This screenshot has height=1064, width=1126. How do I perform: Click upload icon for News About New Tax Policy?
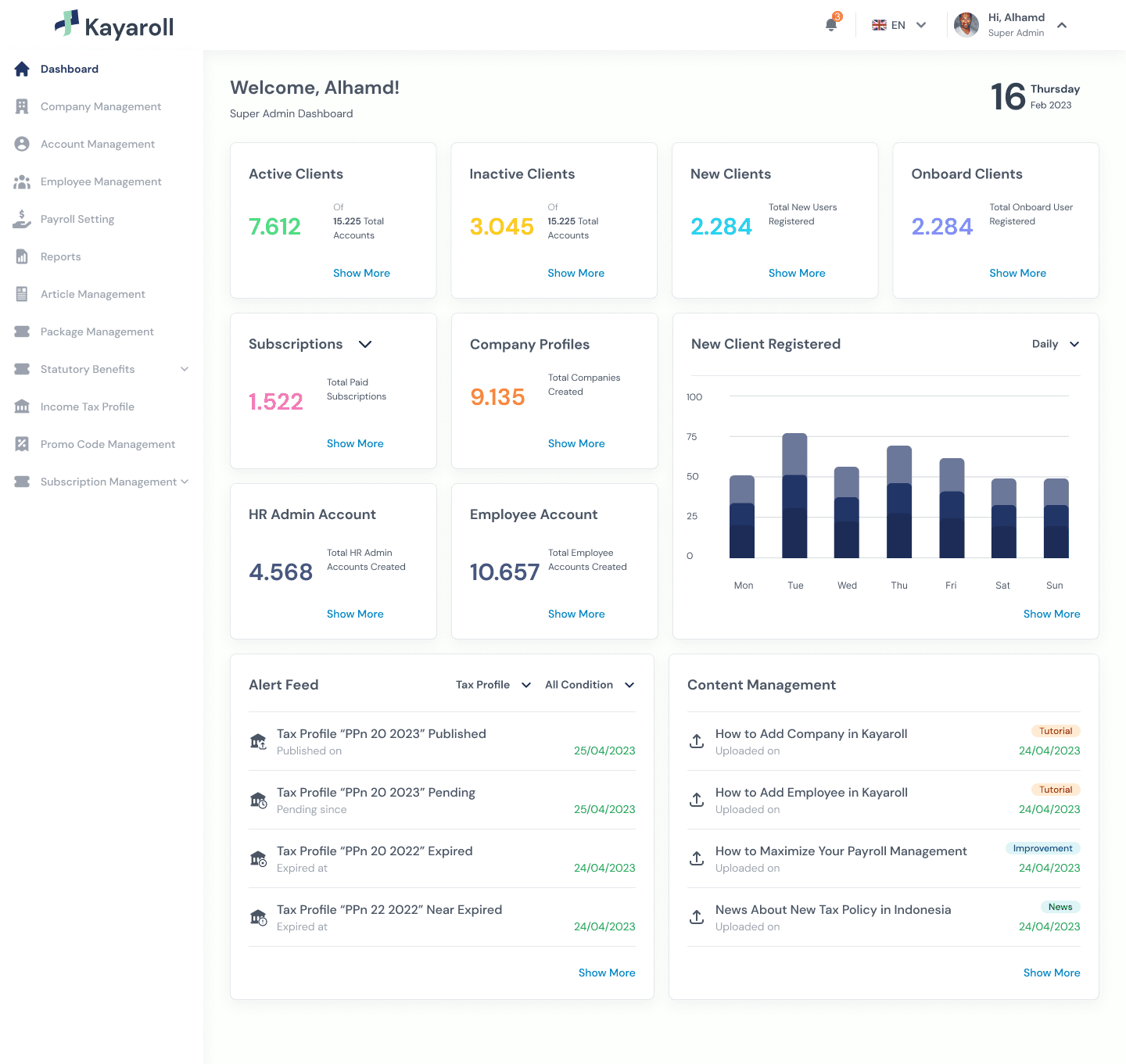(x=697, y=917)
